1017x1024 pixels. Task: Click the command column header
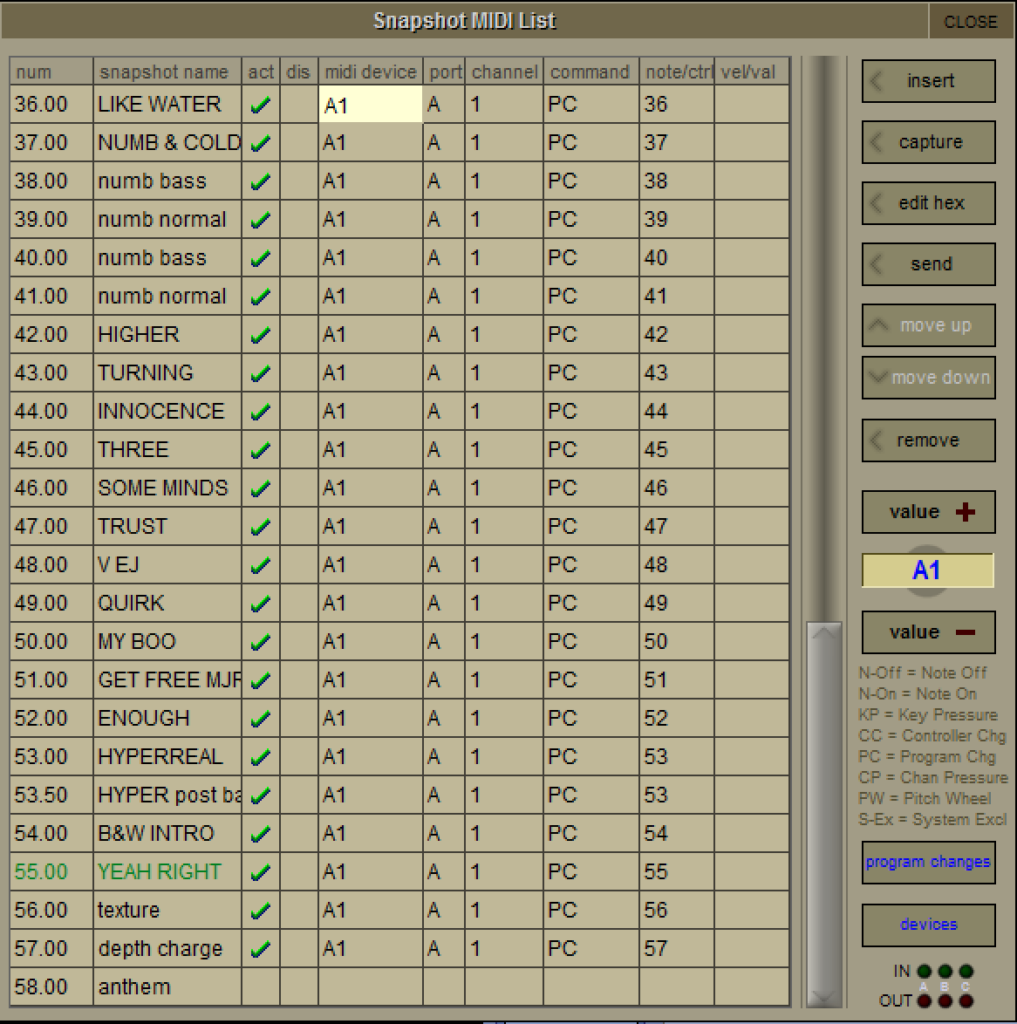coord(591,71)
